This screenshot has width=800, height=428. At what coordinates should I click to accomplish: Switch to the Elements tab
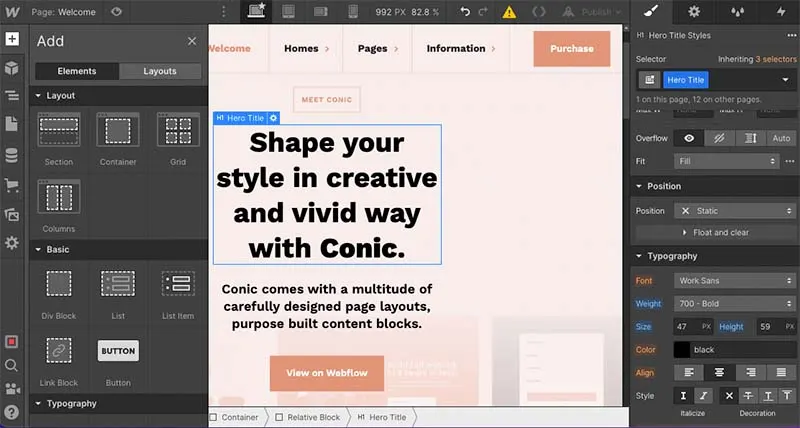point(77,71)
